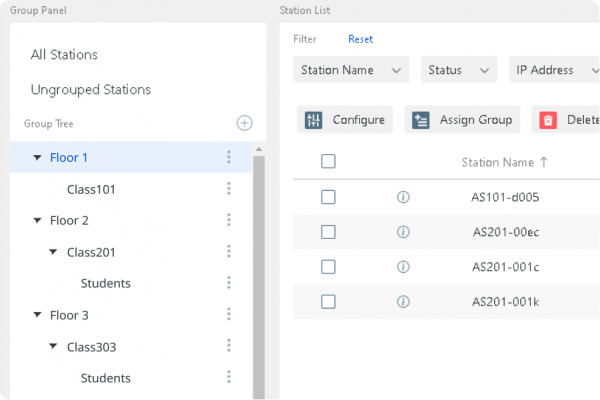Click the info icon for AS201-00ec
The height and width of the screenshot is (400, 600).
tap(404, 232)
